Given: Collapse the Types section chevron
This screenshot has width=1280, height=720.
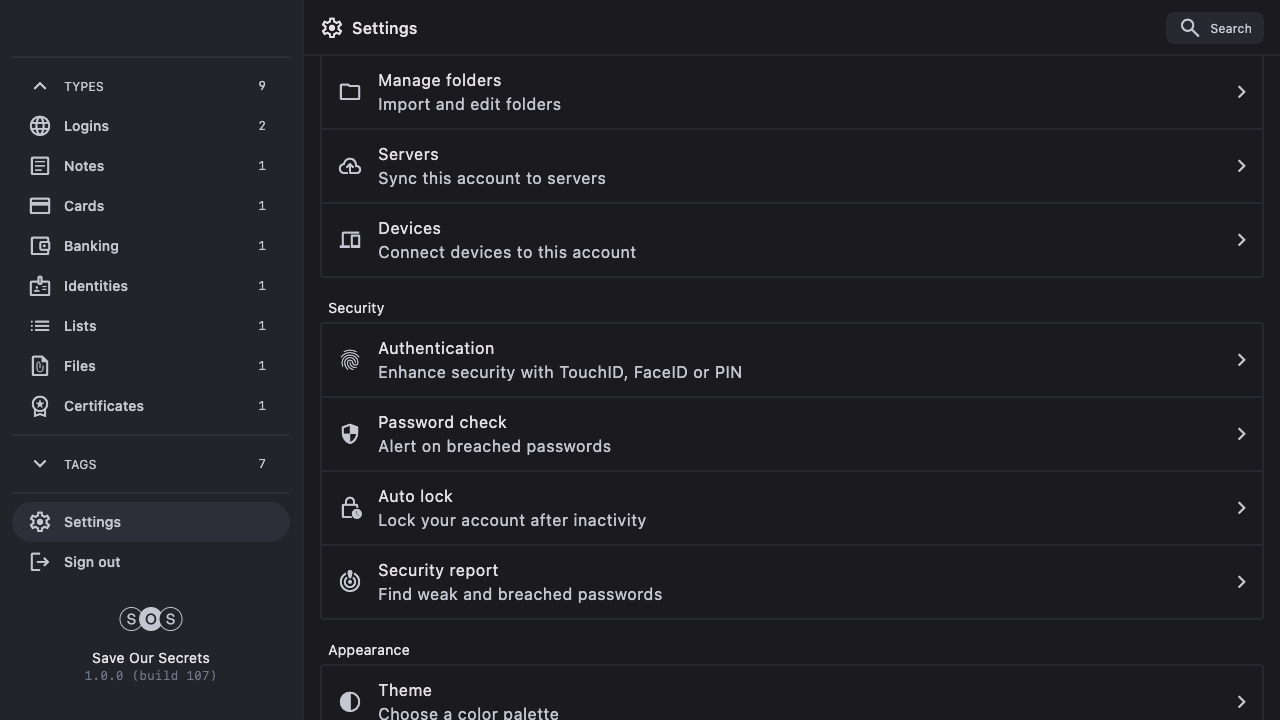Looking at the screenshot, I should point(40,86).
